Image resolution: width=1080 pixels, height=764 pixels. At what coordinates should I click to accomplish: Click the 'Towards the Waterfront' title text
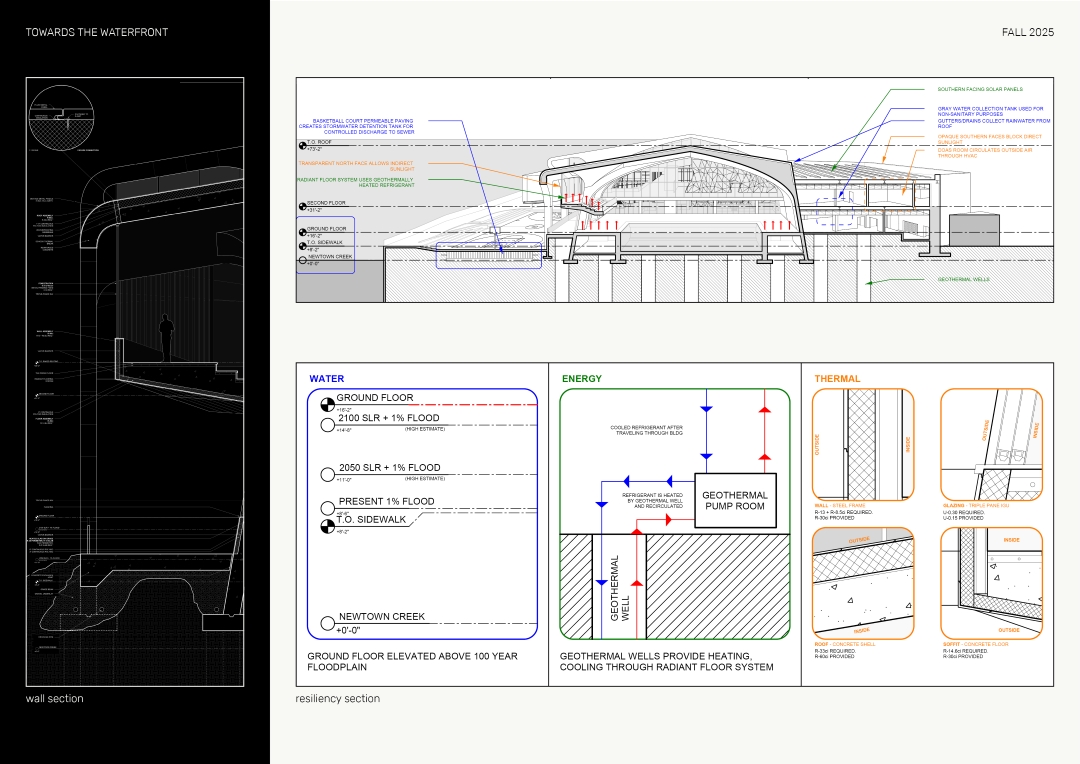pyautogui.click(x=97, y=32)
